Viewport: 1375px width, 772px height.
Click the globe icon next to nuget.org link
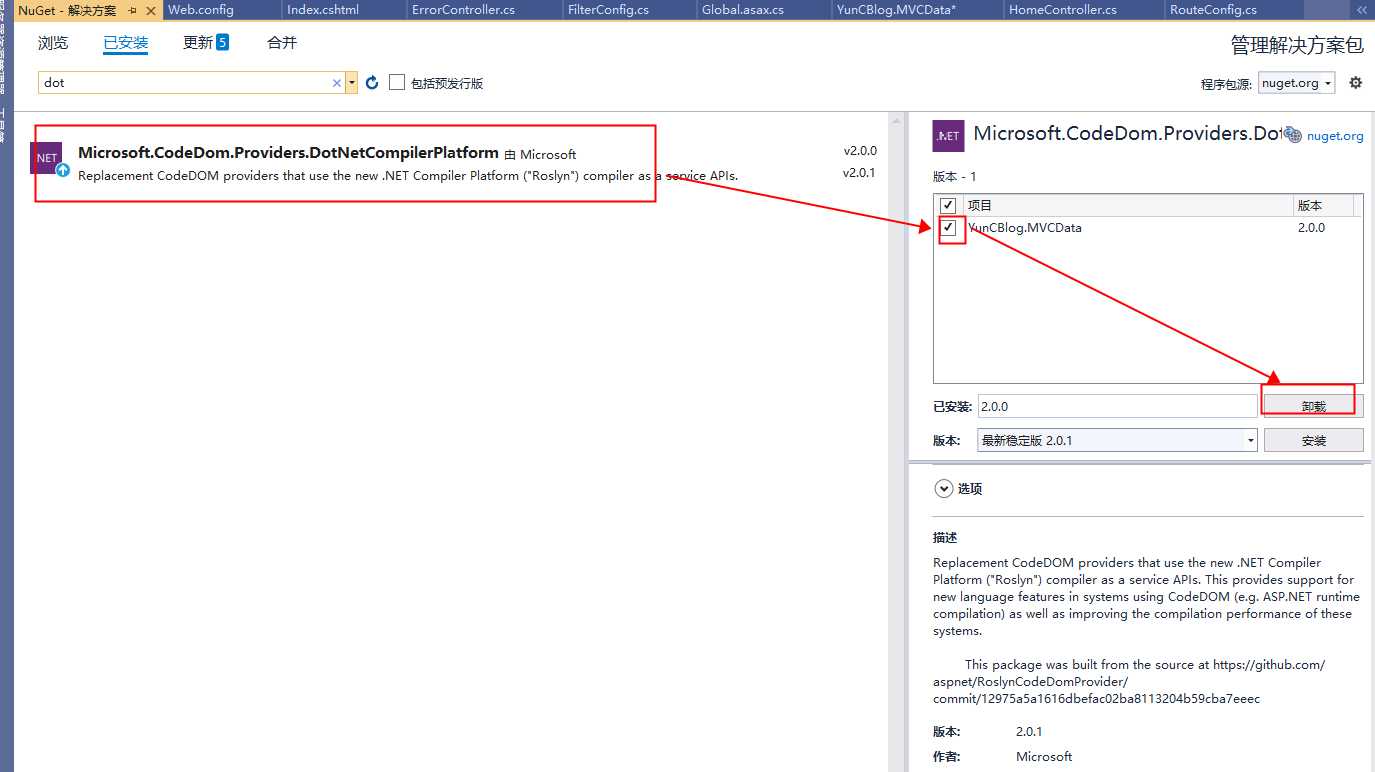1293,135
